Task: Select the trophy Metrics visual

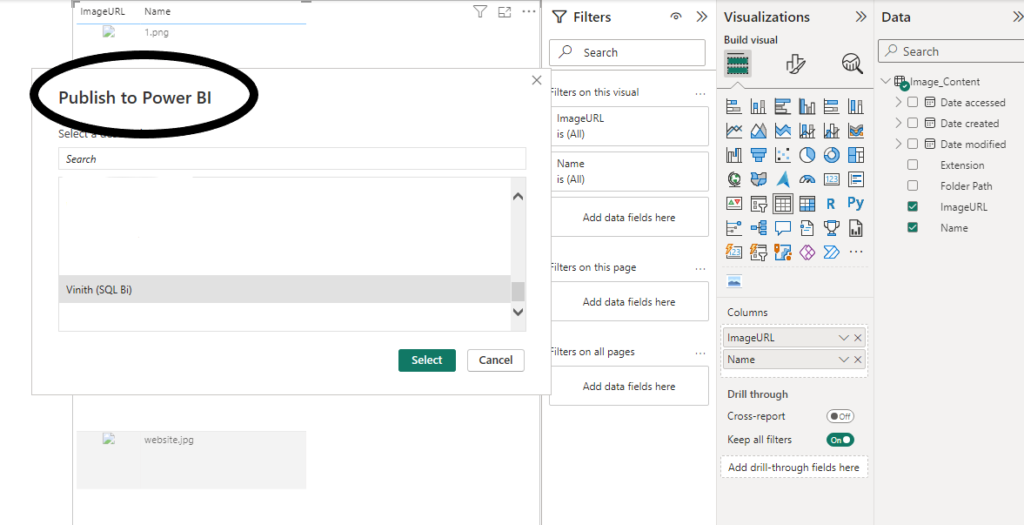Action: tap(831, 228)
